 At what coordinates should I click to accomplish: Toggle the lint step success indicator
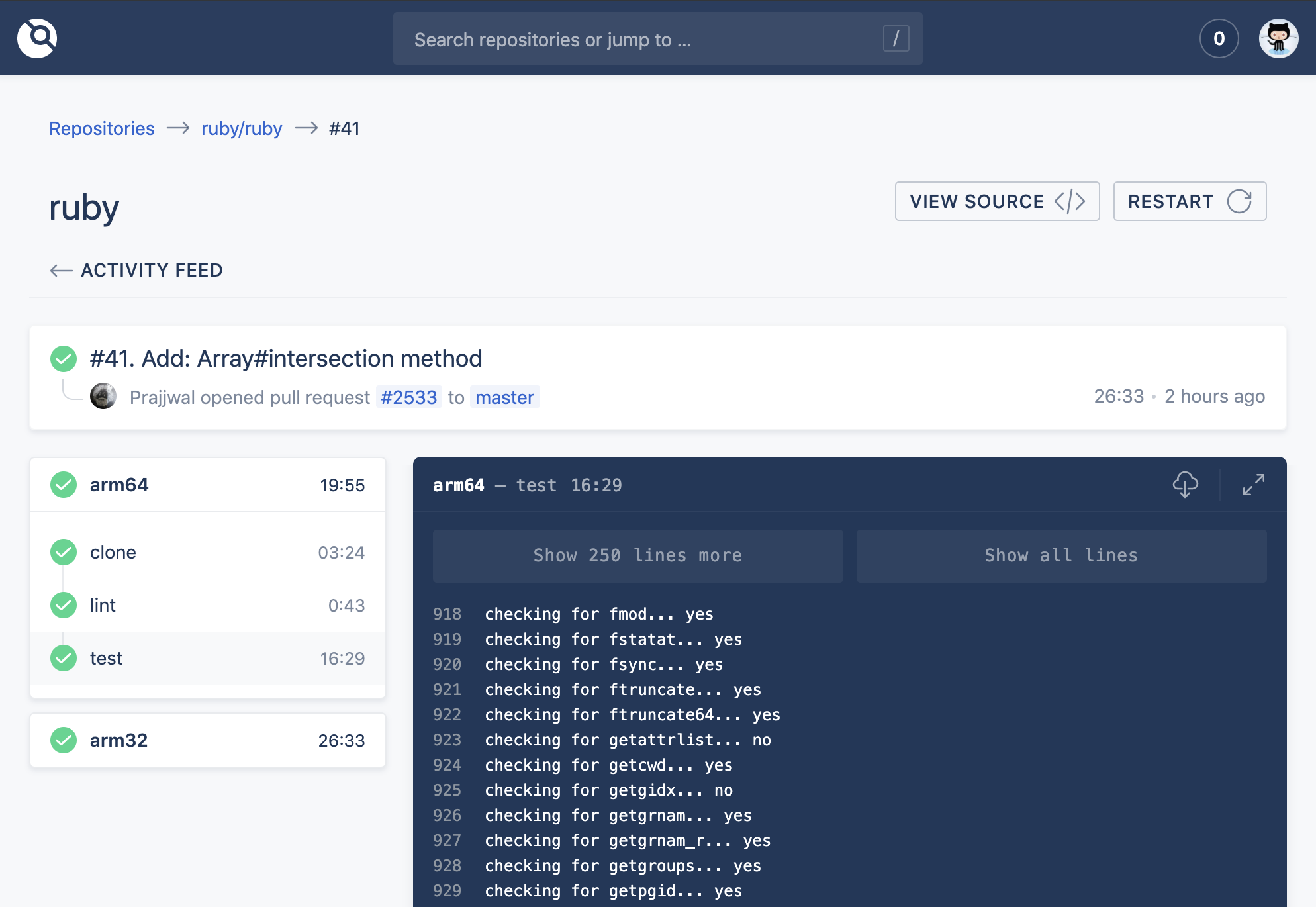[64, 605]
